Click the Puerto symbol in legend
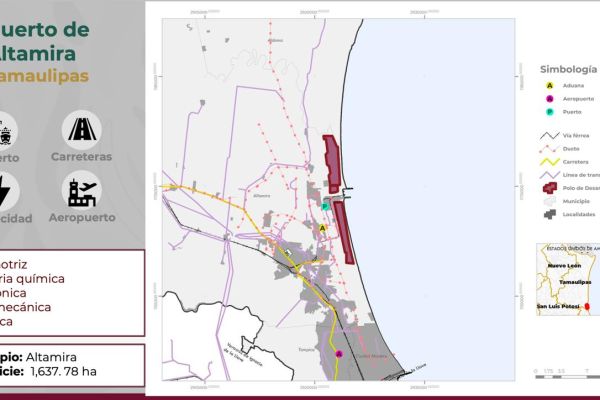The image size is (600, 400). (x=550, y=113)
